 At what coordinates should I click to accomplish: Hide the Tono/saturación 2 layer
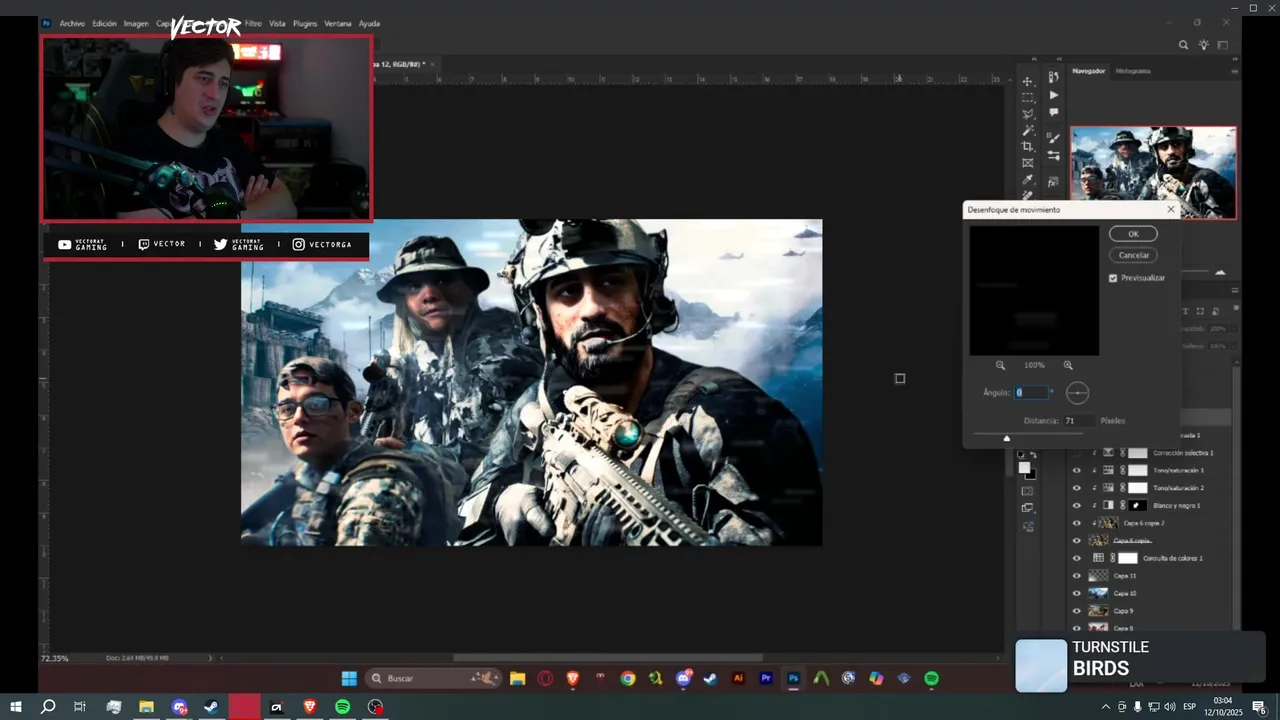tap(1077, 488)
